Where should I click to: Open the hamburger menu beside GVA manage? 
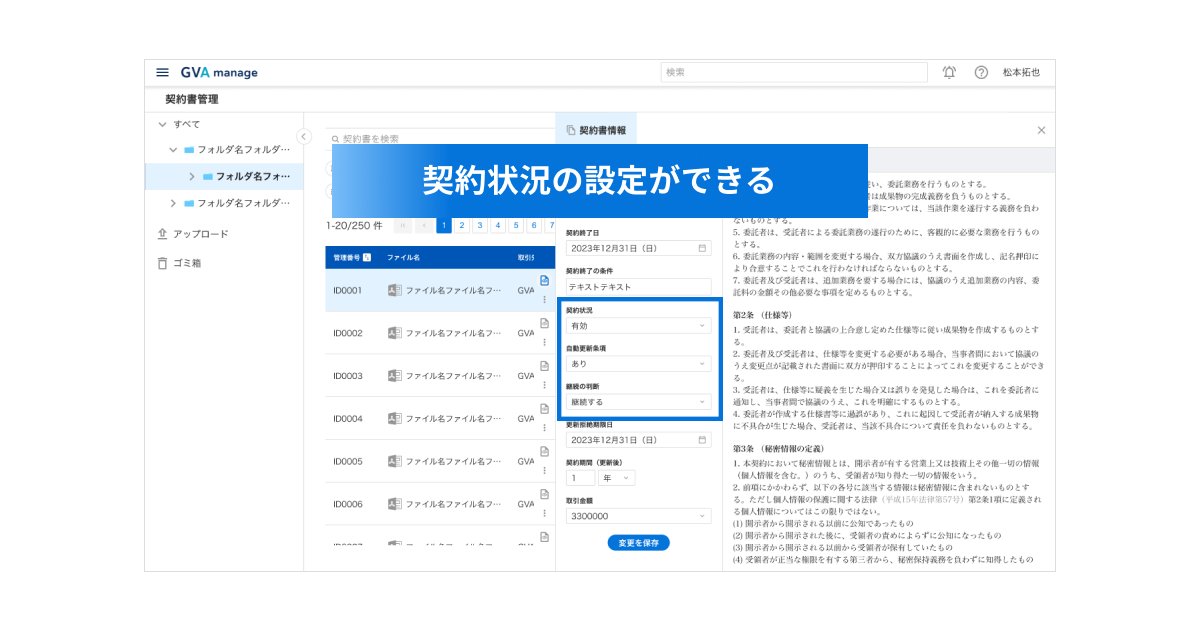coord(162,72)
